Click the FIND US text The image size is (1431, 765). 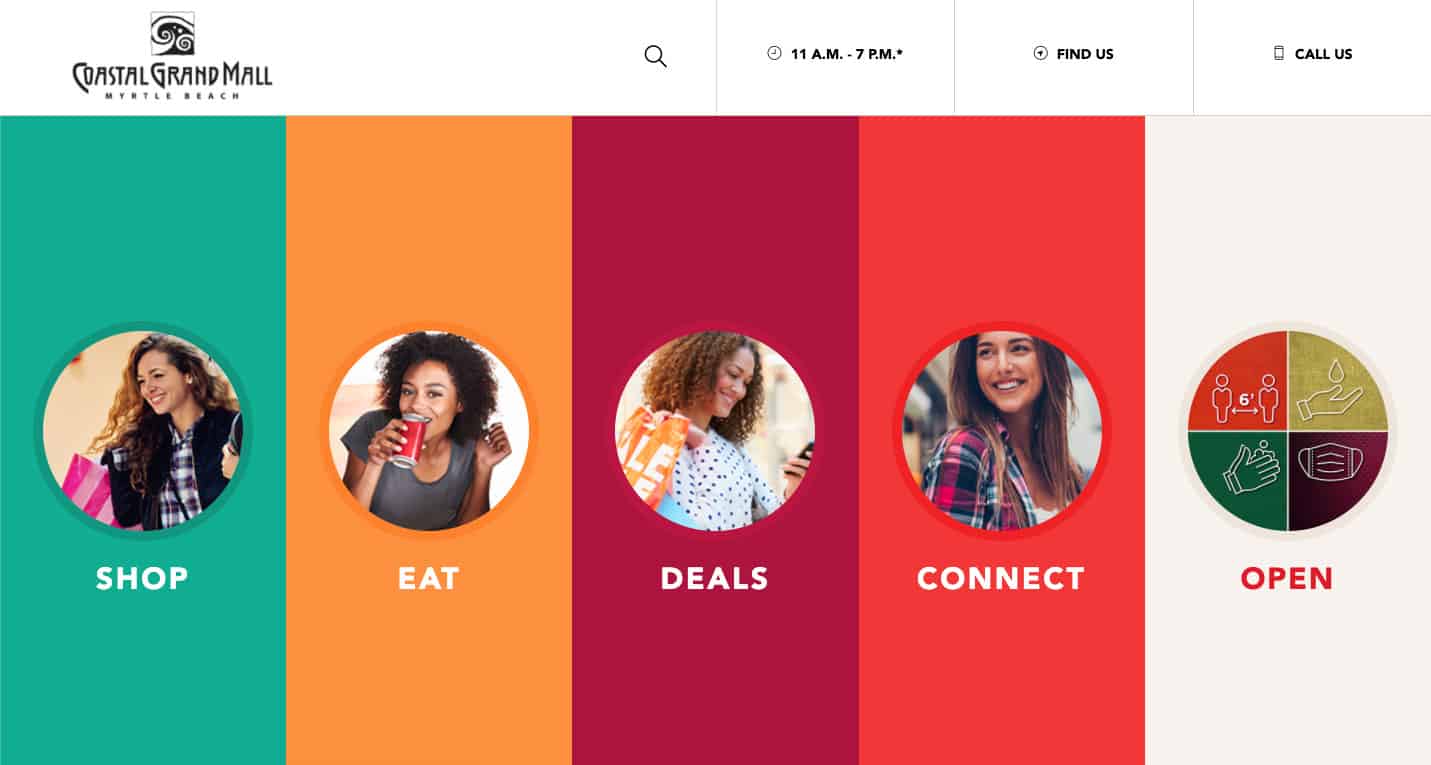click(x=1085, y=54)
